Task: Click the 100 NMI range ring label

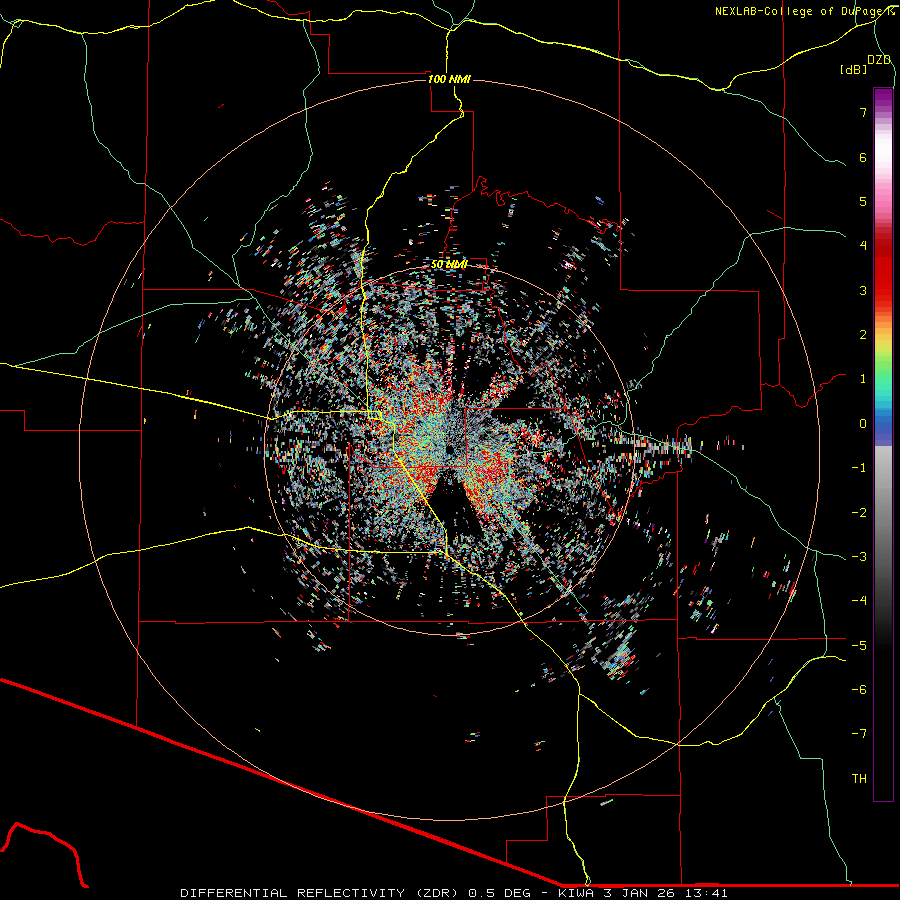Action: click(x=449, y=79)
